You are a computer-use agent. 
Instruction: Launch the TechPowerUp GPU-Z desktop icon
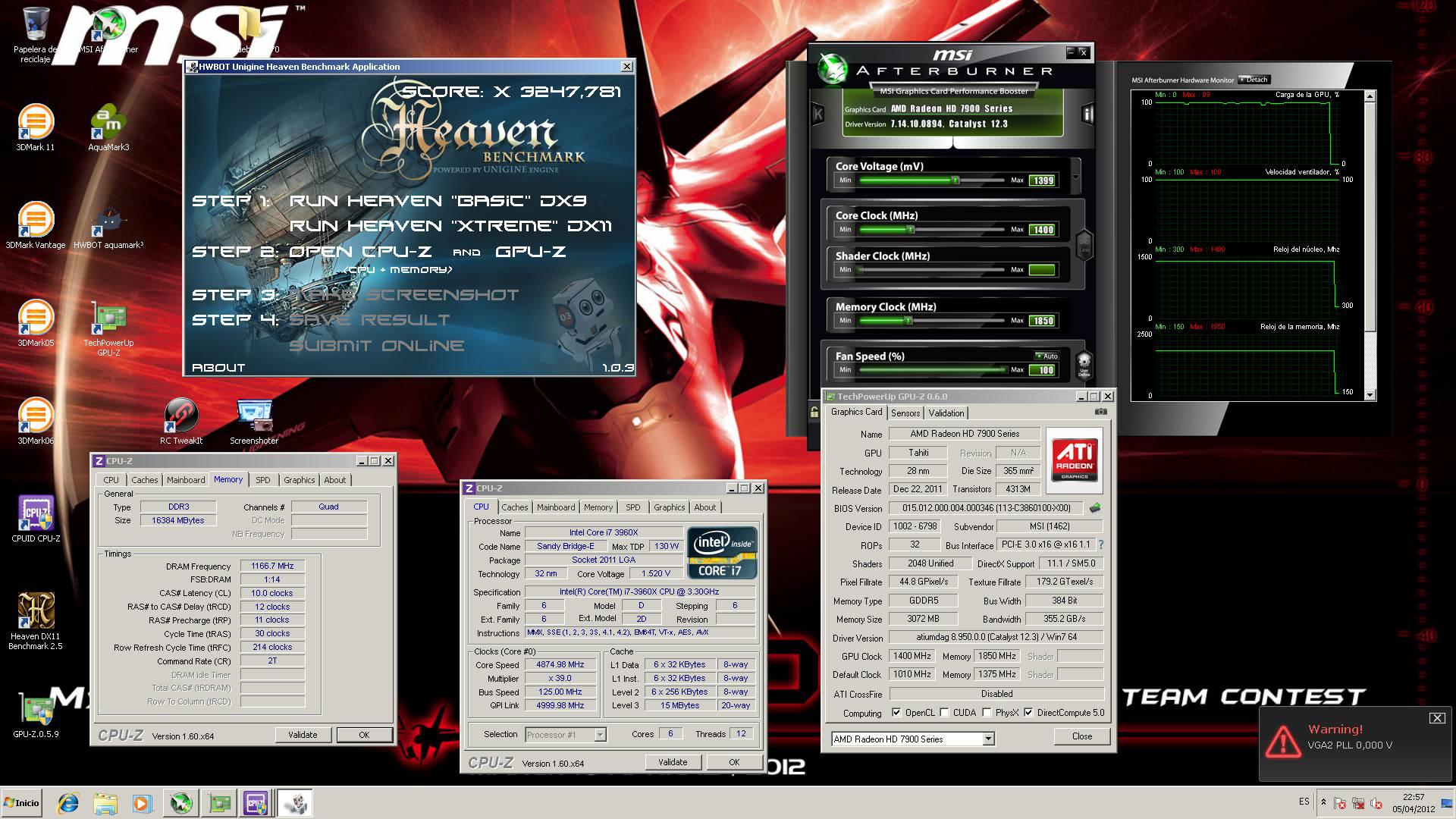108,328
